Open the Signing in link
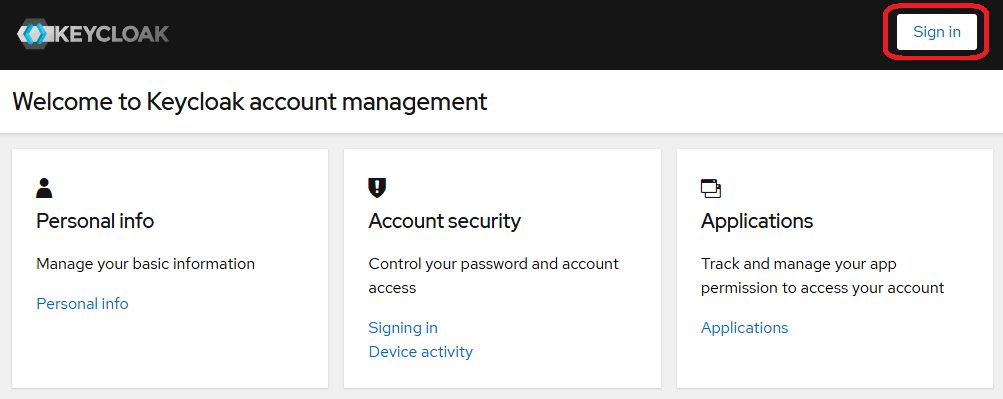 tap(403, 328)
